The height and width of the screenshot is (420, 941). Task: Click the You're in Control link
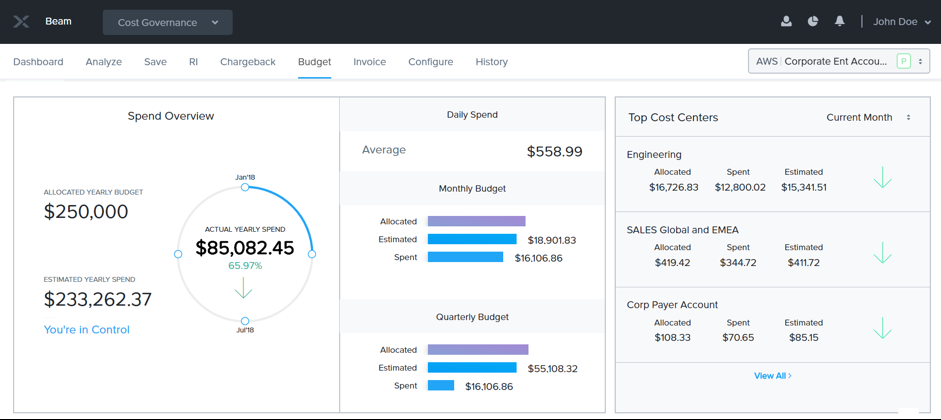point(86,329)
